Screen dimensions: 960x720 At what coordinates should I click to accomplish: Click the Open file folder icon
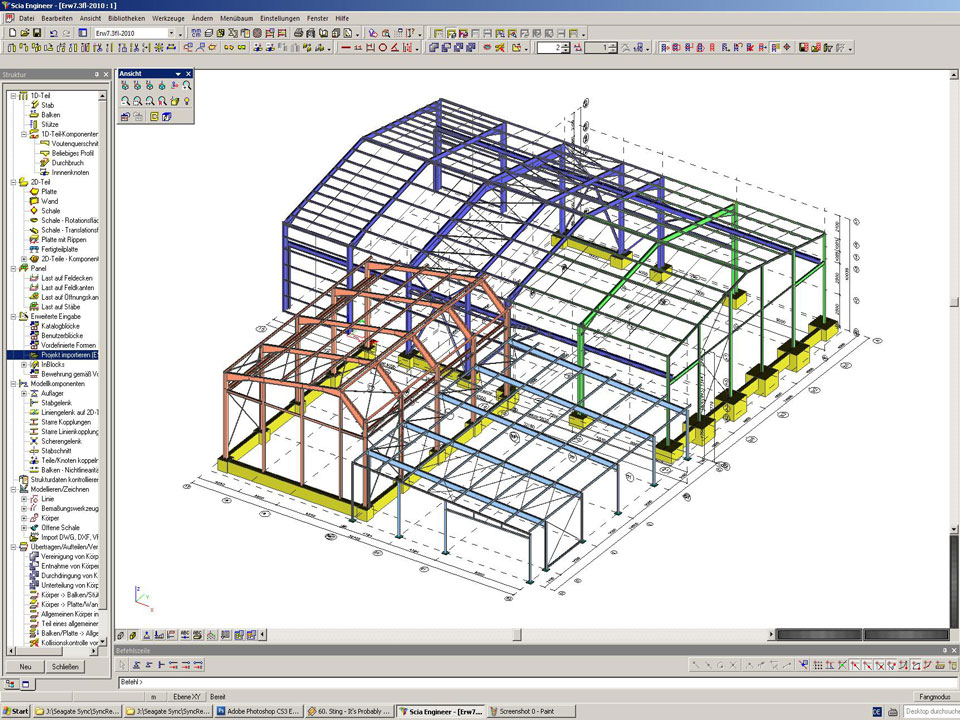24,33
